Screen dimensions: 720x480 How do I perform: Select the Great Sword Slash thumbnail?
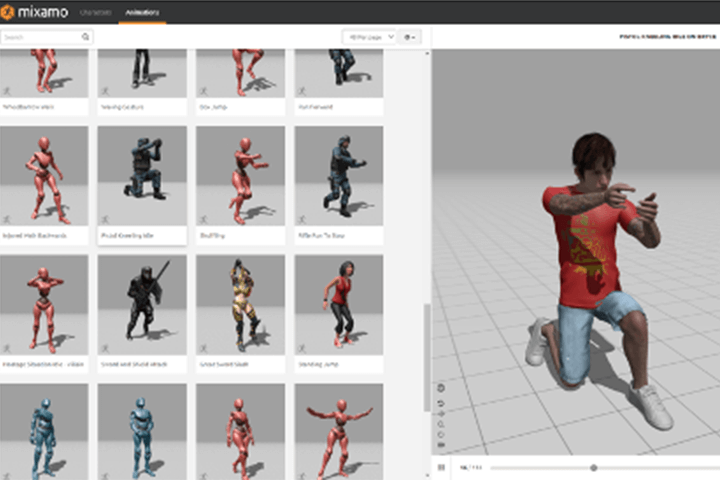241,305
